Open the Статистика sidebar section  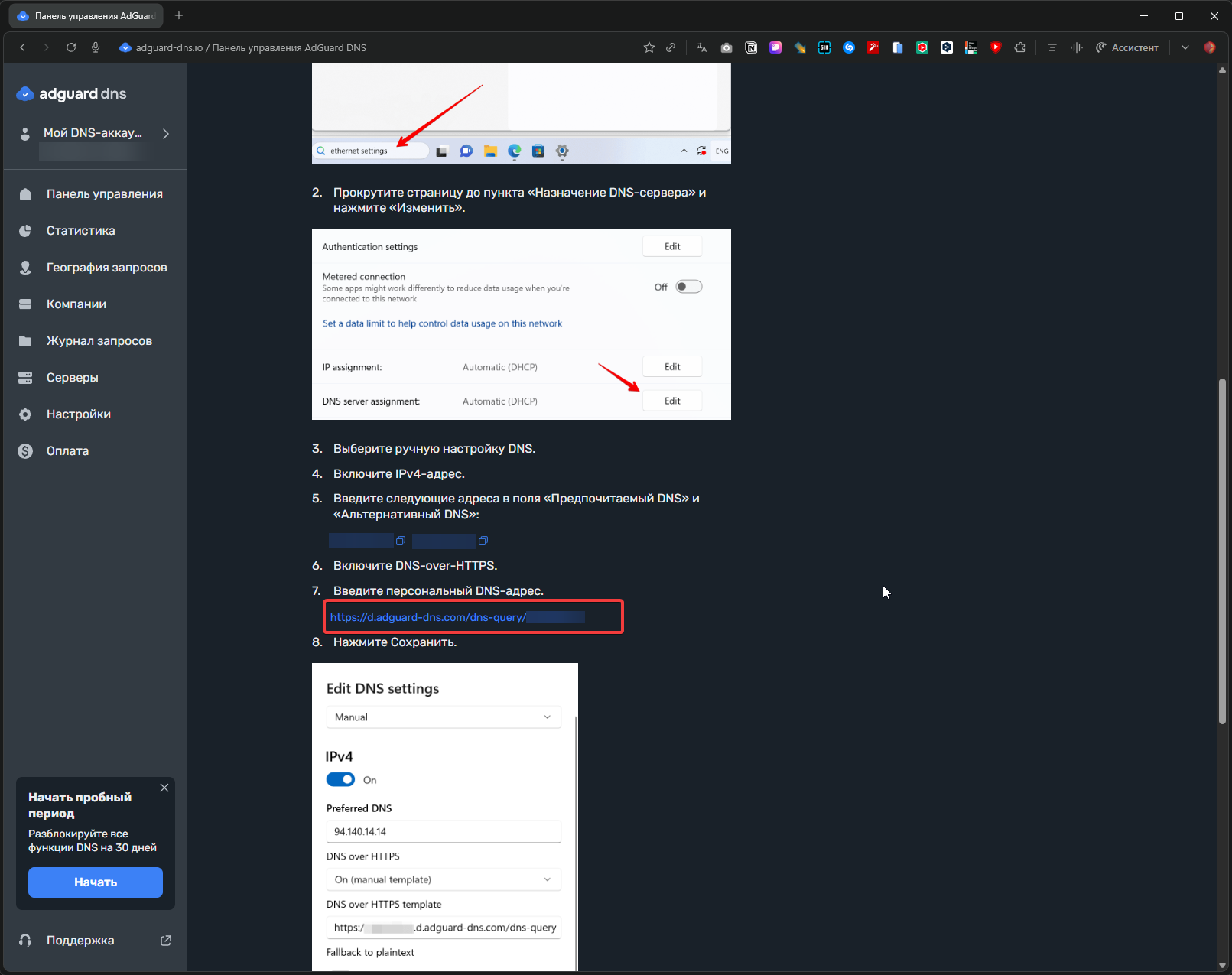(x=80, y=231)
